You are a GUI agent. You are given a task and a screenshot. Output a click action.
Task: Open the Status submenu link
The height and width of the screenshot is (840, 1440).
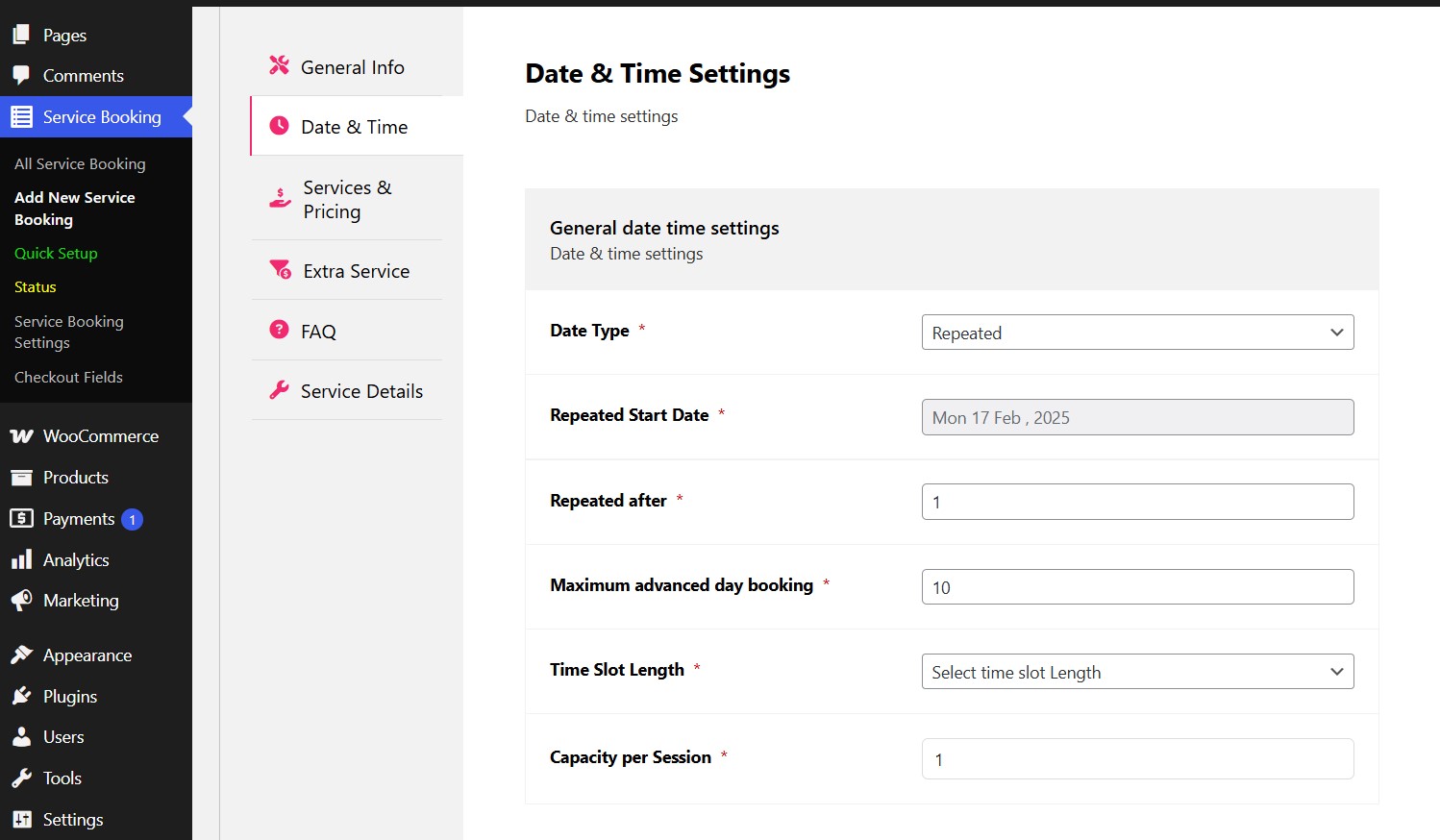[36, 287]
